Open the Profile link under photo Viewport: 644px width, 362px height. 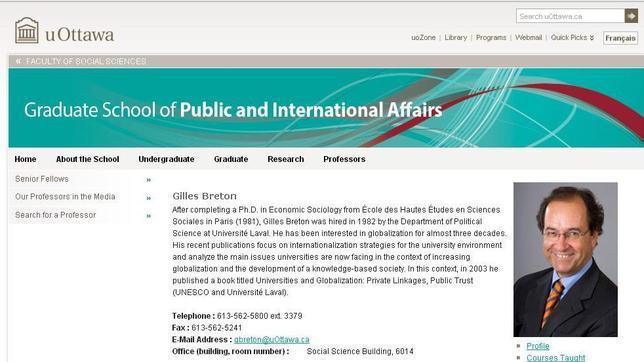(x=538, y=346)
